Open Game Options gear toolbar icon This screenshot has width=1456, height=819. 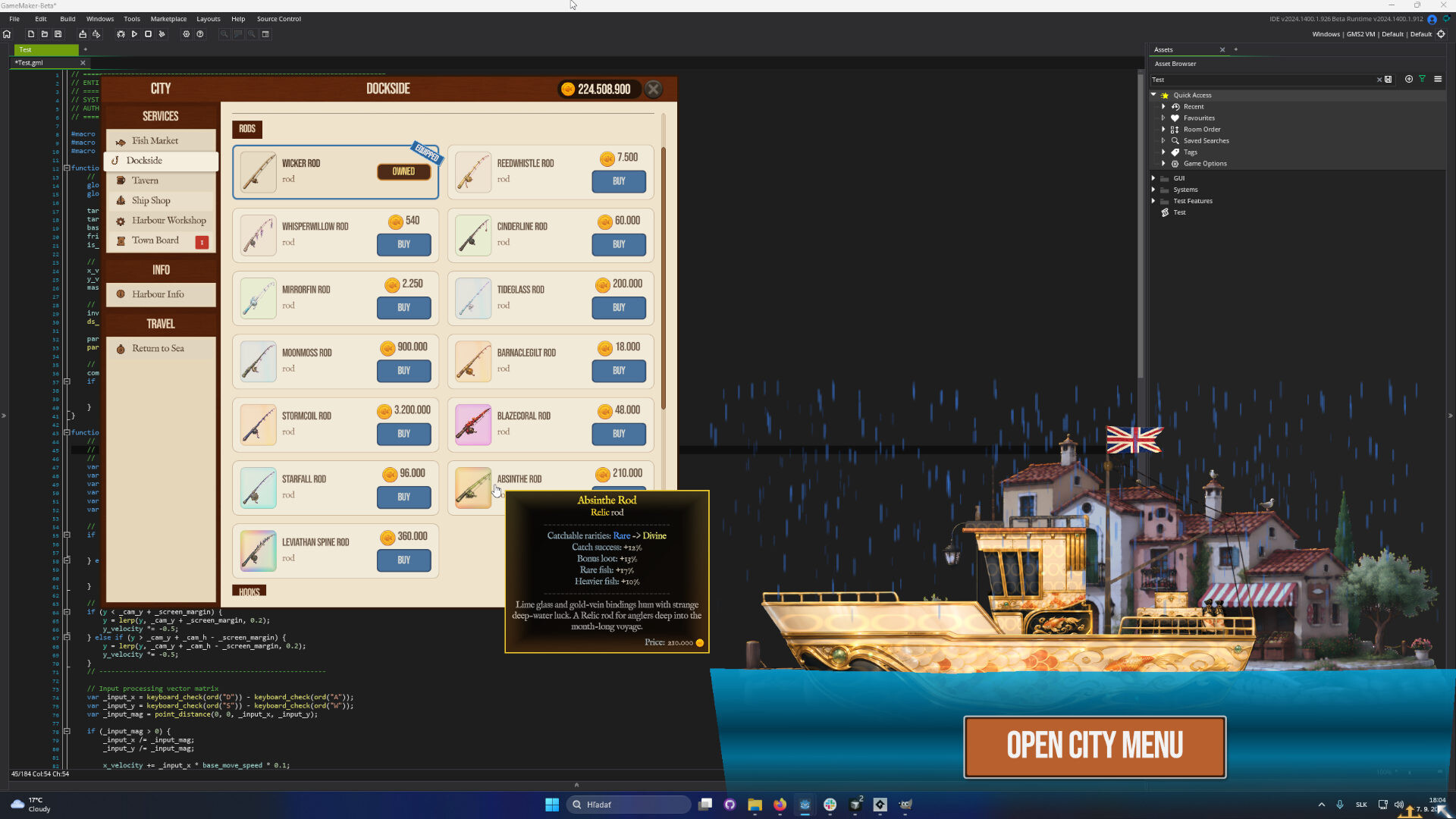(x=187, y=34)
